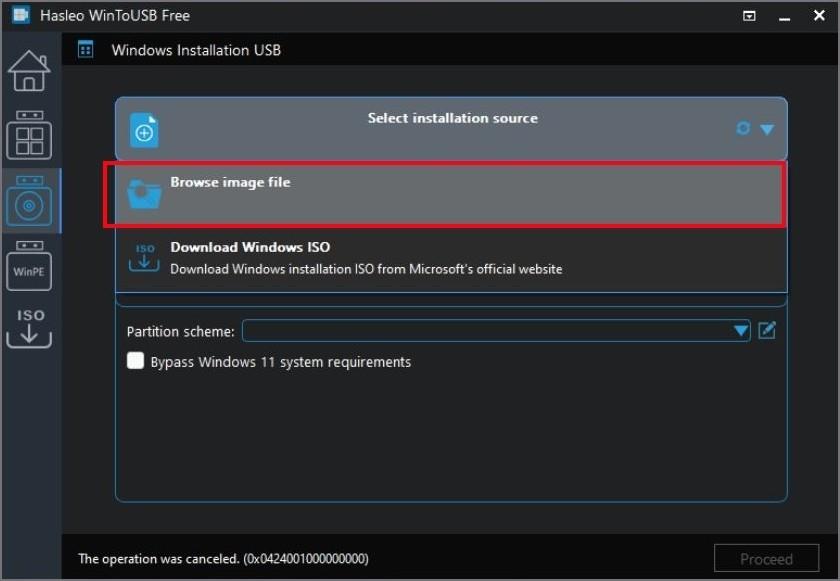Choose Download Windows ISO option
This screenshot has width=840, height=581.
click(x=451, y=259)
